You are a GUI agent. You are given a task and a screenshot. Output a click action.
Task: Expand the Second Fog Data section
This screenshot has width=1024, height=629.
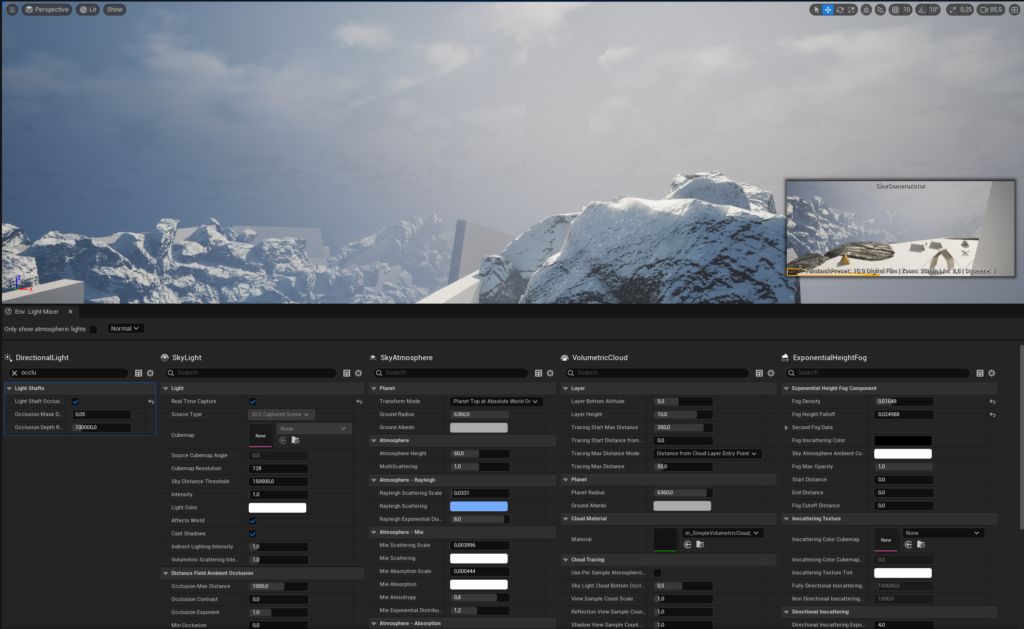click(785, 427)
